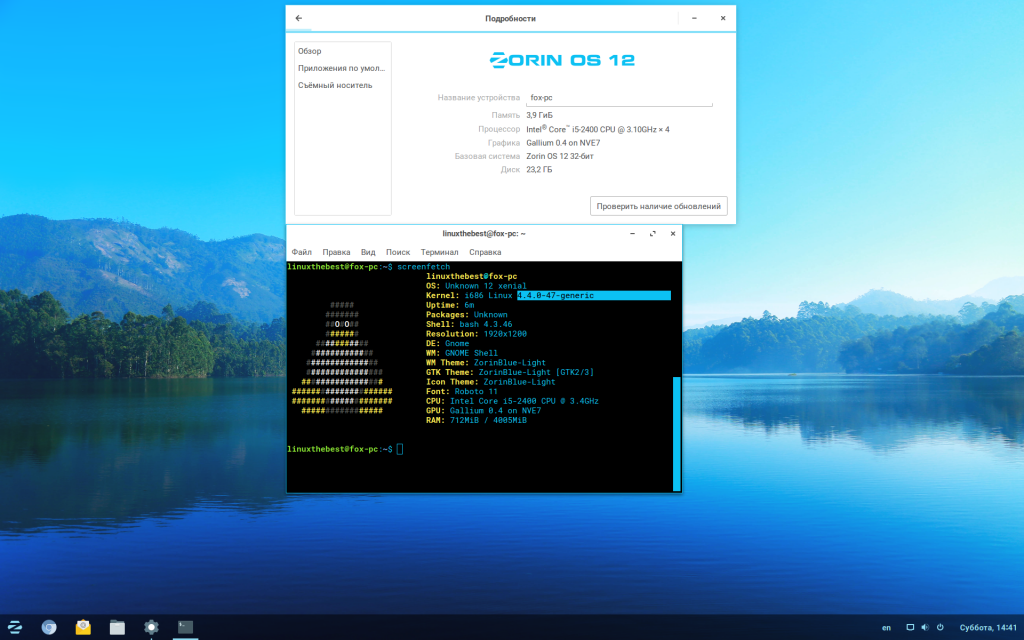1024x640 pixels.
Task: Click the highlighted 4.4.0-47-generic kernel text
Action: pos(555,295)
